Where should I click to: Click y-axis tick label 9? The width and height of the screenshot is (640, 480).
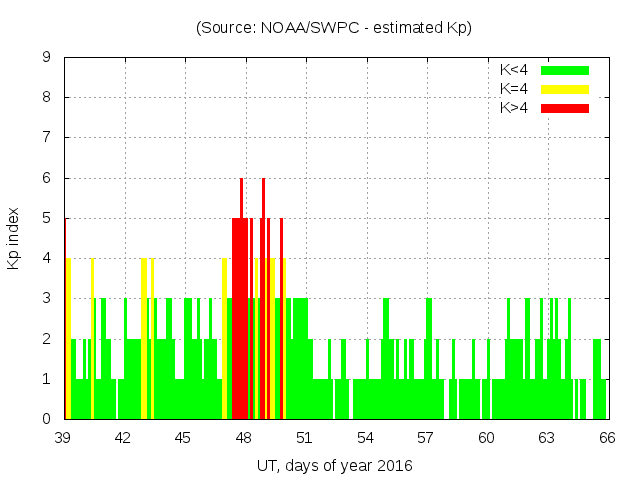(x=47, y=57)
